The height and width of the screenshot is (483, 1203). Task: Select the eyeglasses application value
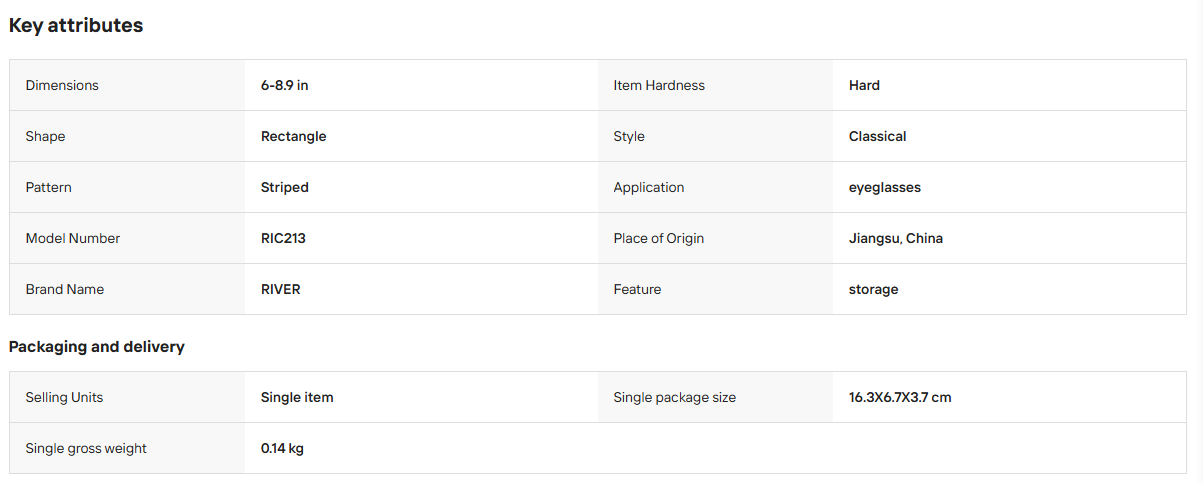pyautogui.click(x=885, y=187)
